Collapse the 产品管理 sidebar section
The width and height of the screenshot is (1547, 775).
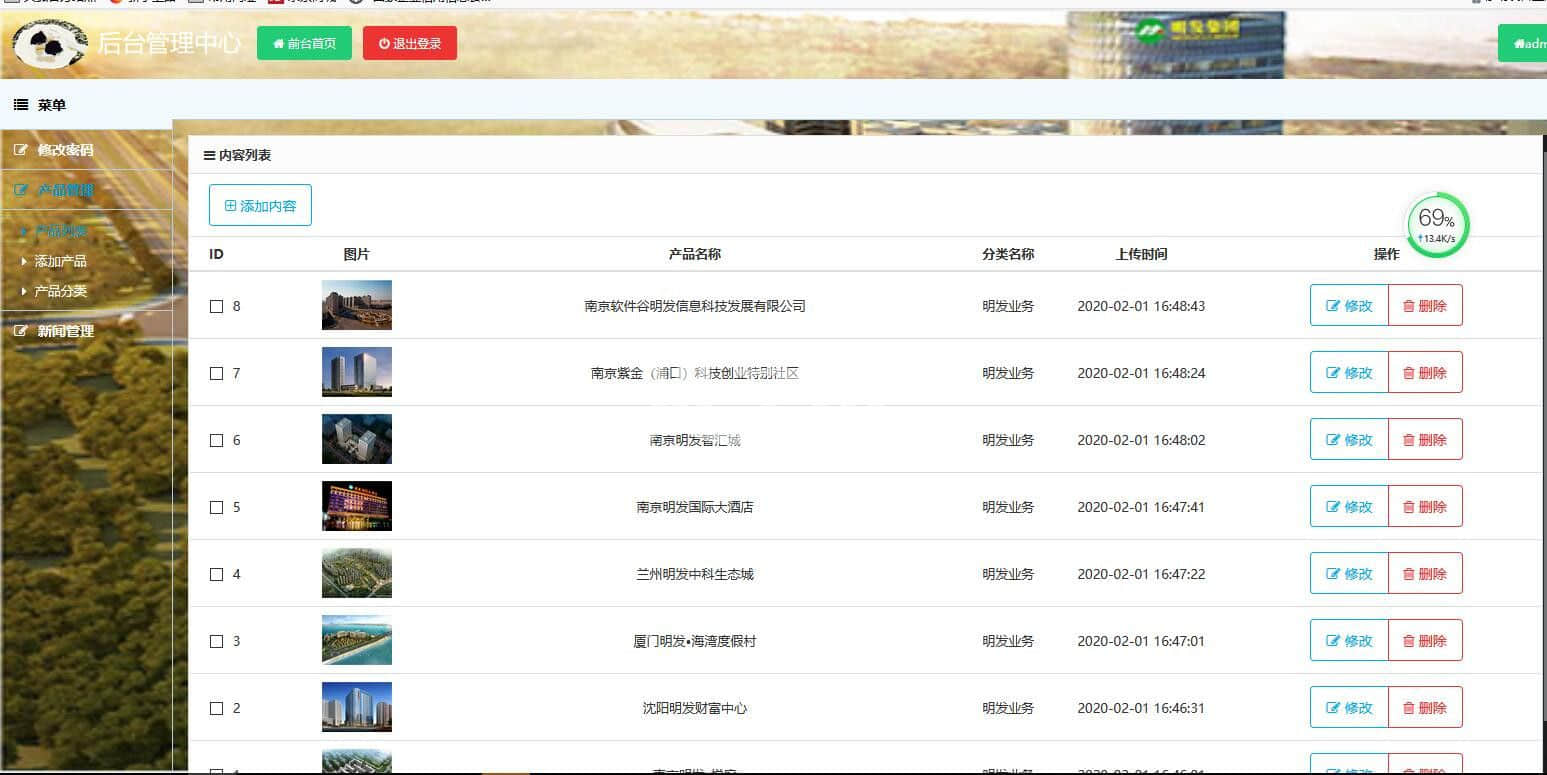[x=65, y=190]
